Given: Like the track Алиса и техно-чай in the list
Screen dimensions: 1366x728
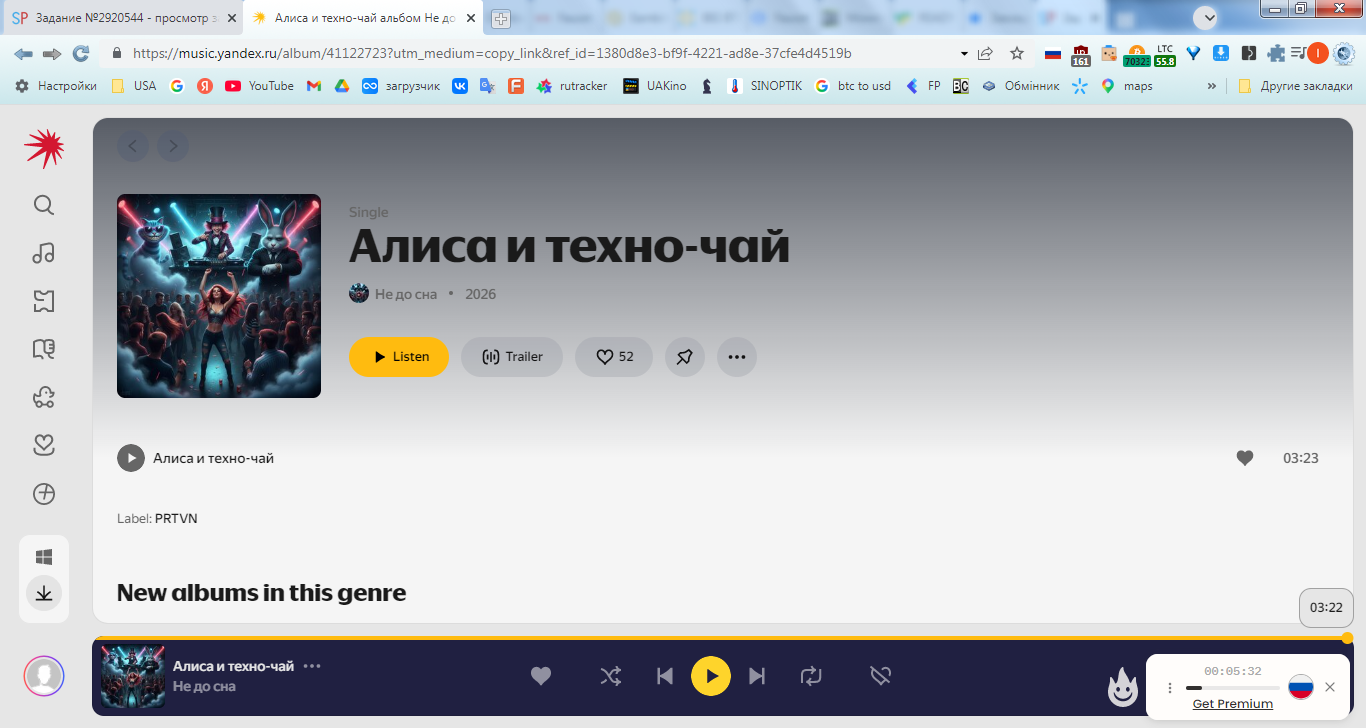Looking at the screenshot, I should point(1245,458).
